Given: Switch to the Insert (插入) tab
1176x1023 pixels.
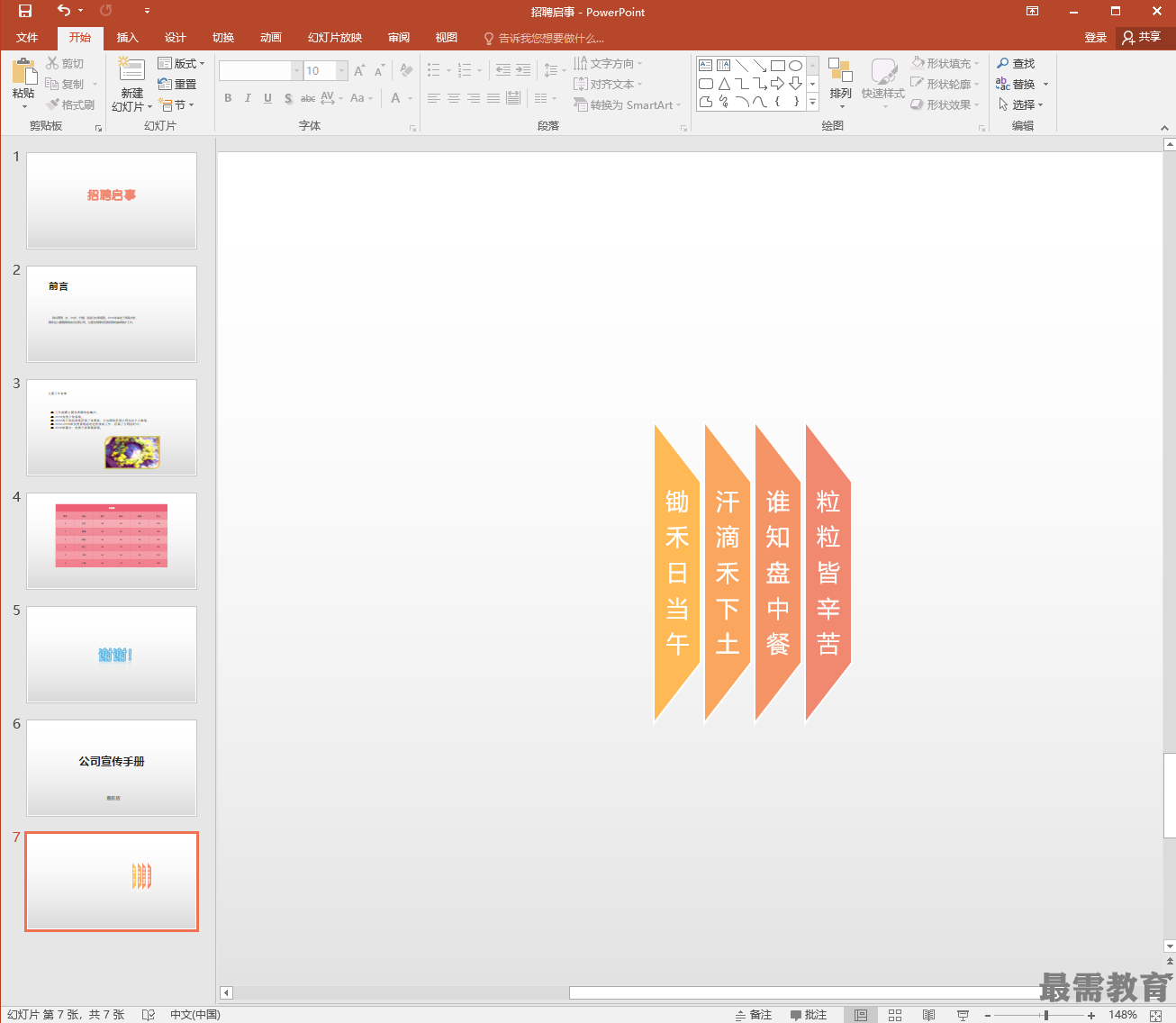Looking at the screenshot, I should tap(128, 37).
